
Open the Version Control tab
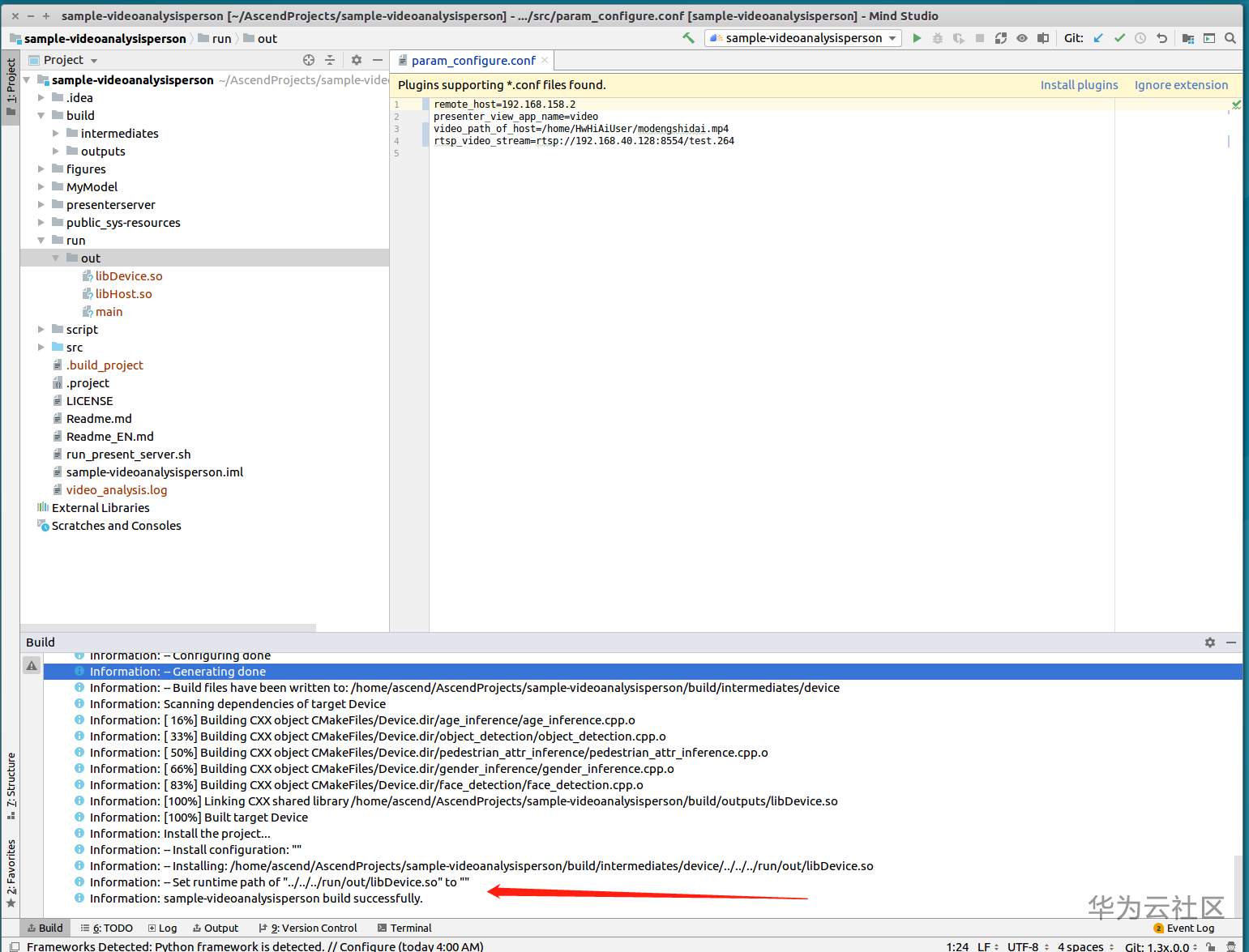307,928
